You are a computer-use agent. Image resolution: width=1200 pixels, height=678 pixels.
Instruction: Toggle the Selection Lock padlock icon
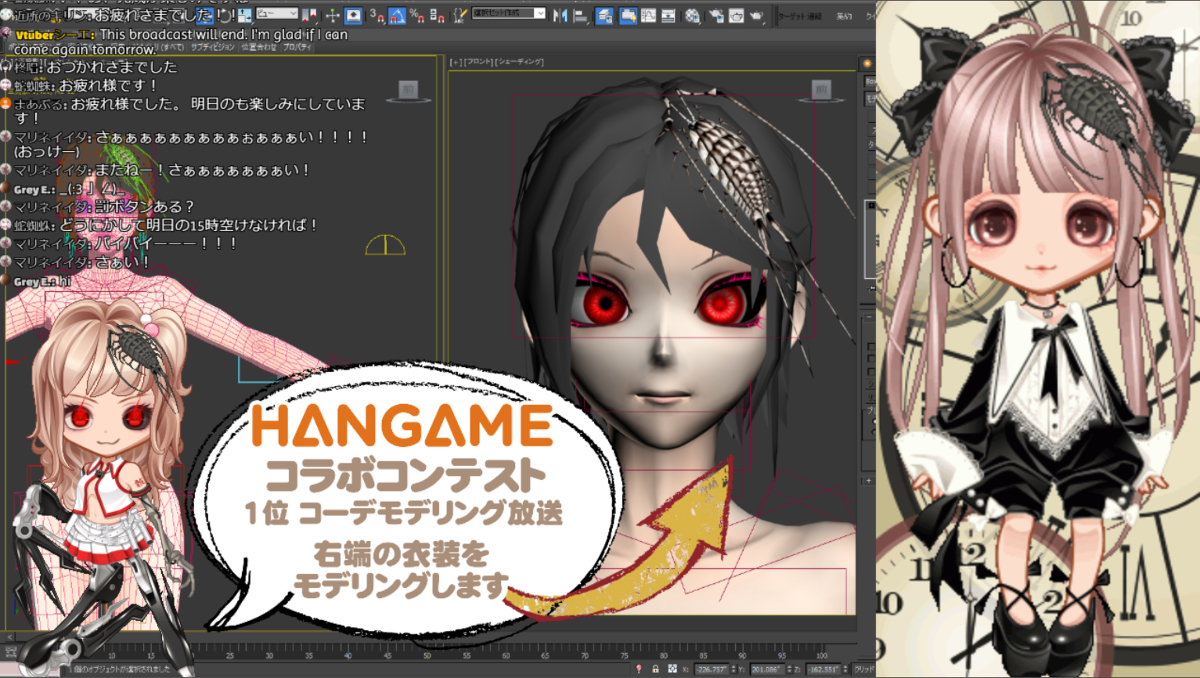655,669
